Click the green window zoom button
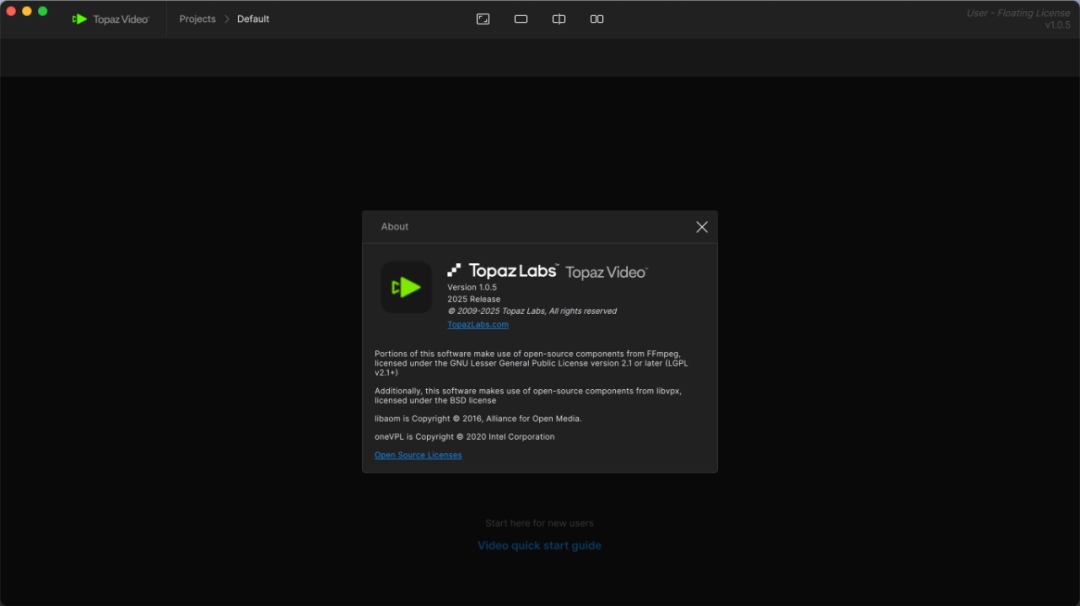 coord(43,11)
